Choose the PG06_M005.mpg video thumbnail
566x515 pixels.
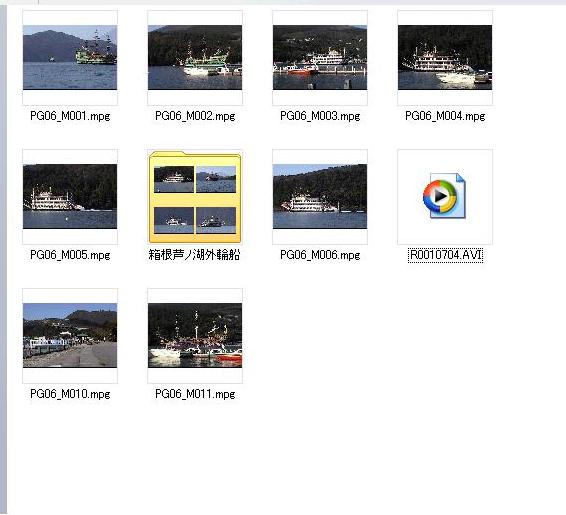(70, 196)
